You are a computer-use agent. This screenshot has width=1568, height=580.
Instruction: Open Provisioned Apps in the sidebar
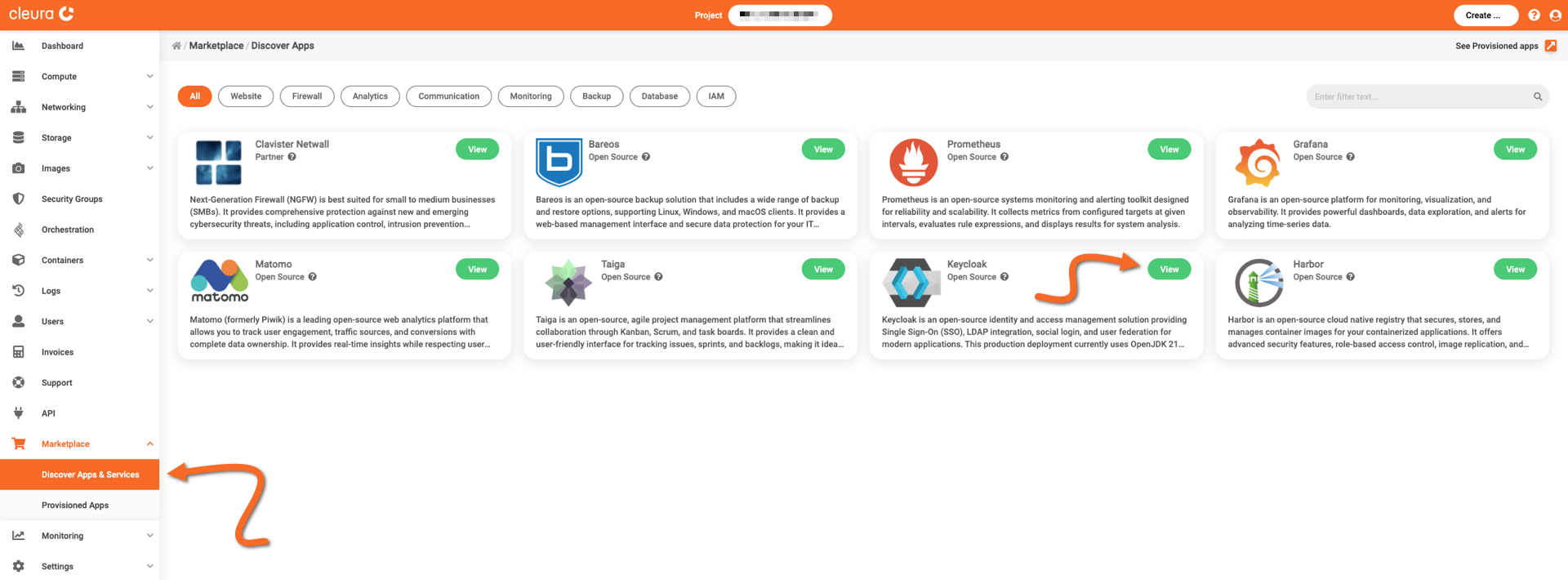click(75, 505)
